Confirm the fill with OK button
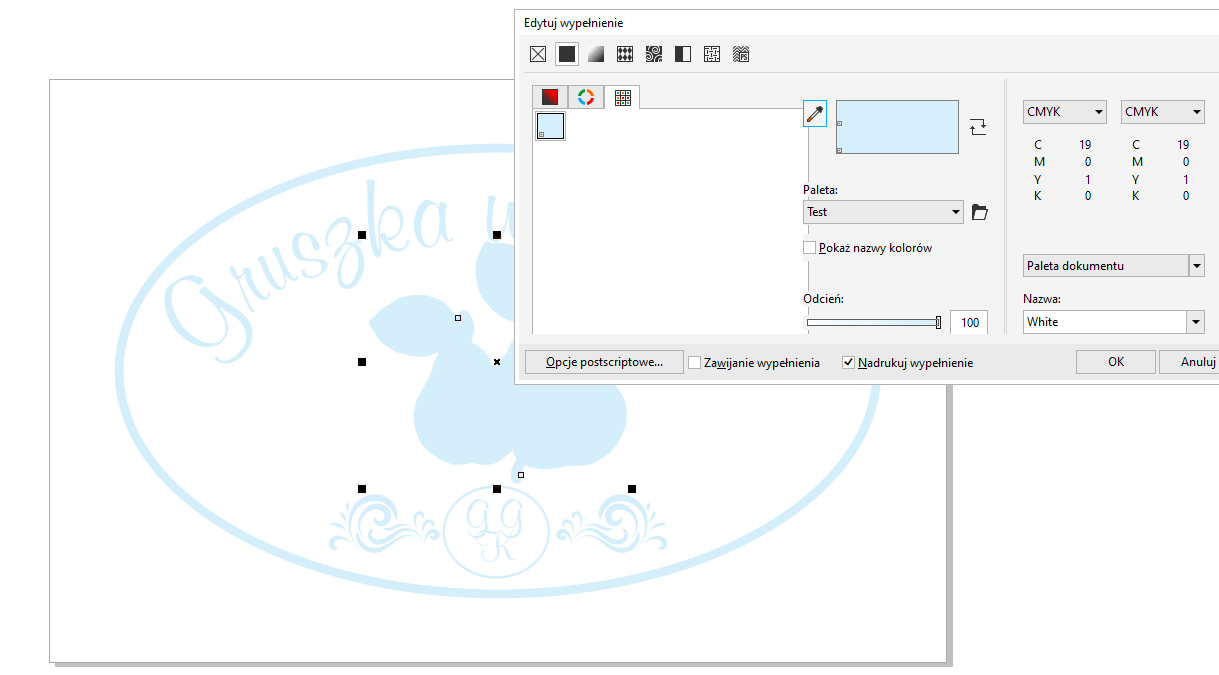This screenshot has width=1219, height=675. click(x=1115, y=362)
